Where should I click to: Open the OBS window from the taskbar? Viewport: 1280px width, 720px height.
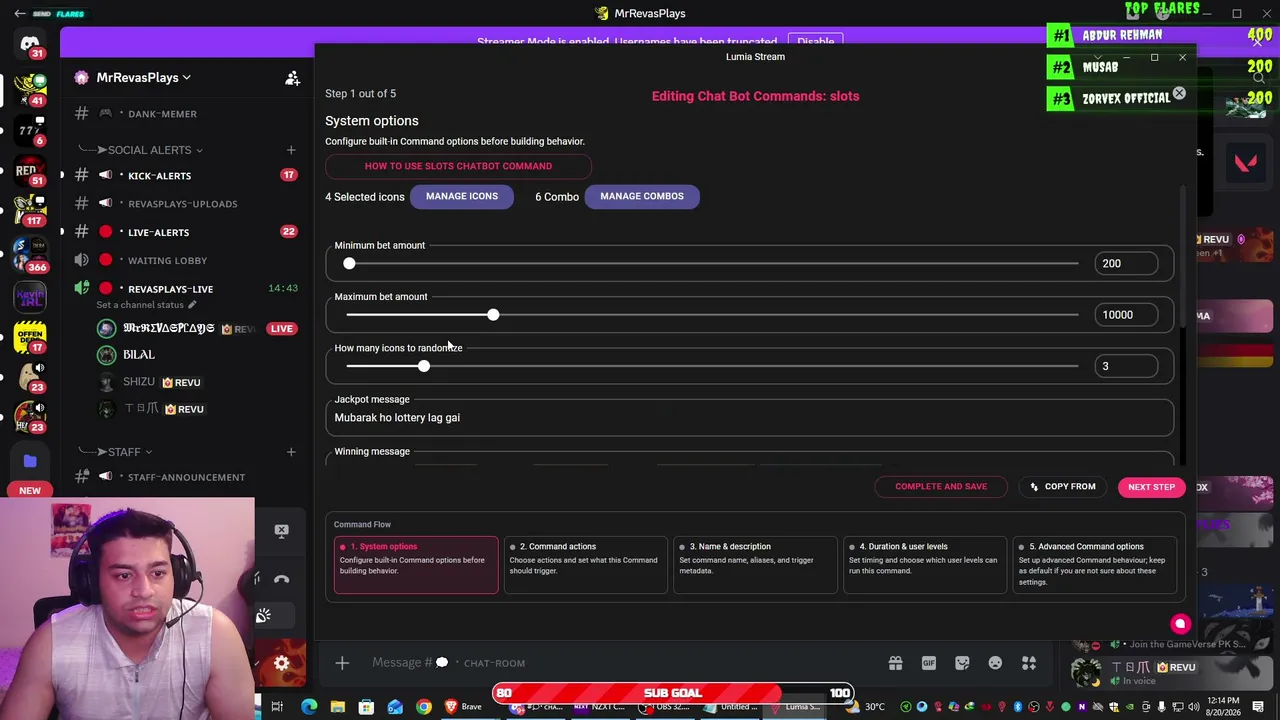click(x=667, y=707)
